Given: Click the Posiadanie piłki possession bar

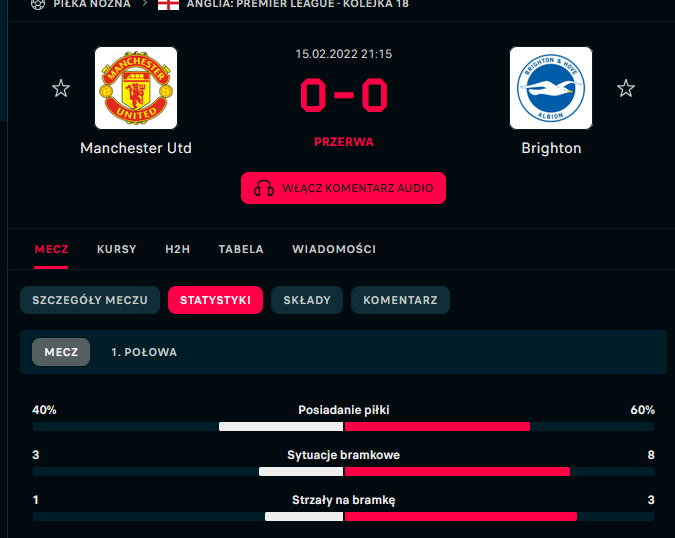Looking at the screenshot, I should tap(344, 427).
